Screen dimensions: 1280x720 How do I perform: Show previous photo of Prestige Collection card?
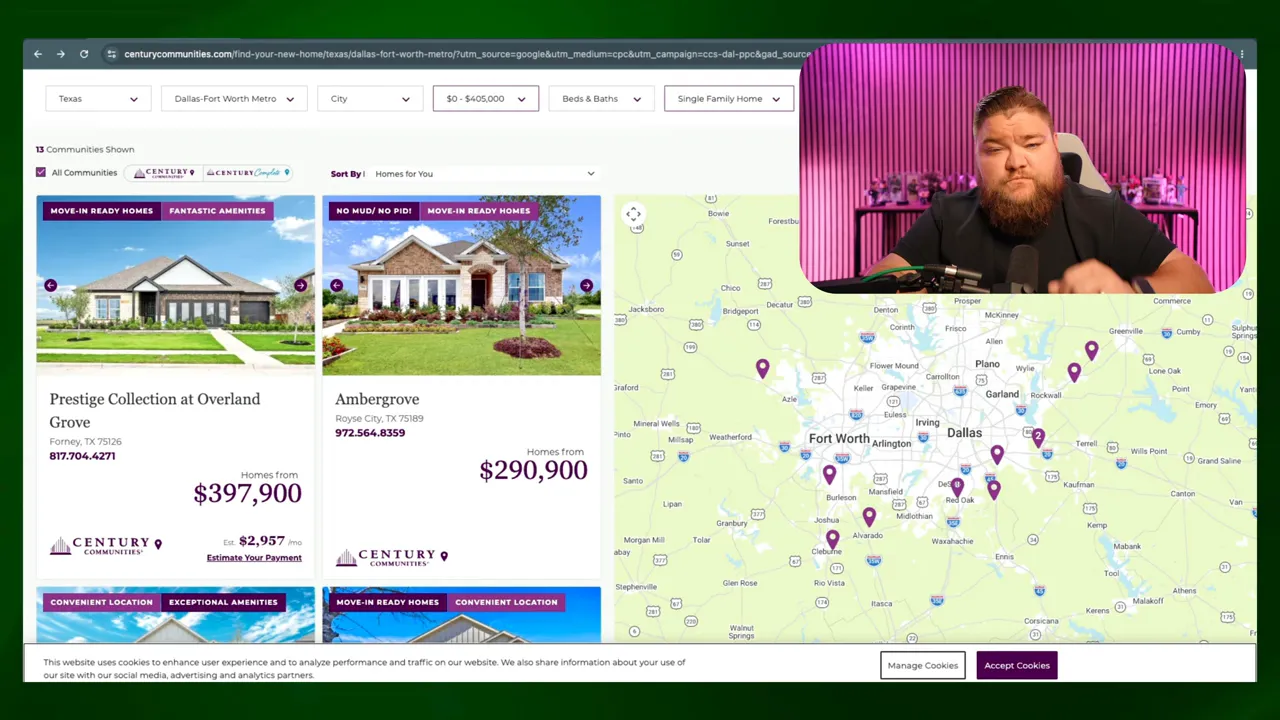click(50, 286)
